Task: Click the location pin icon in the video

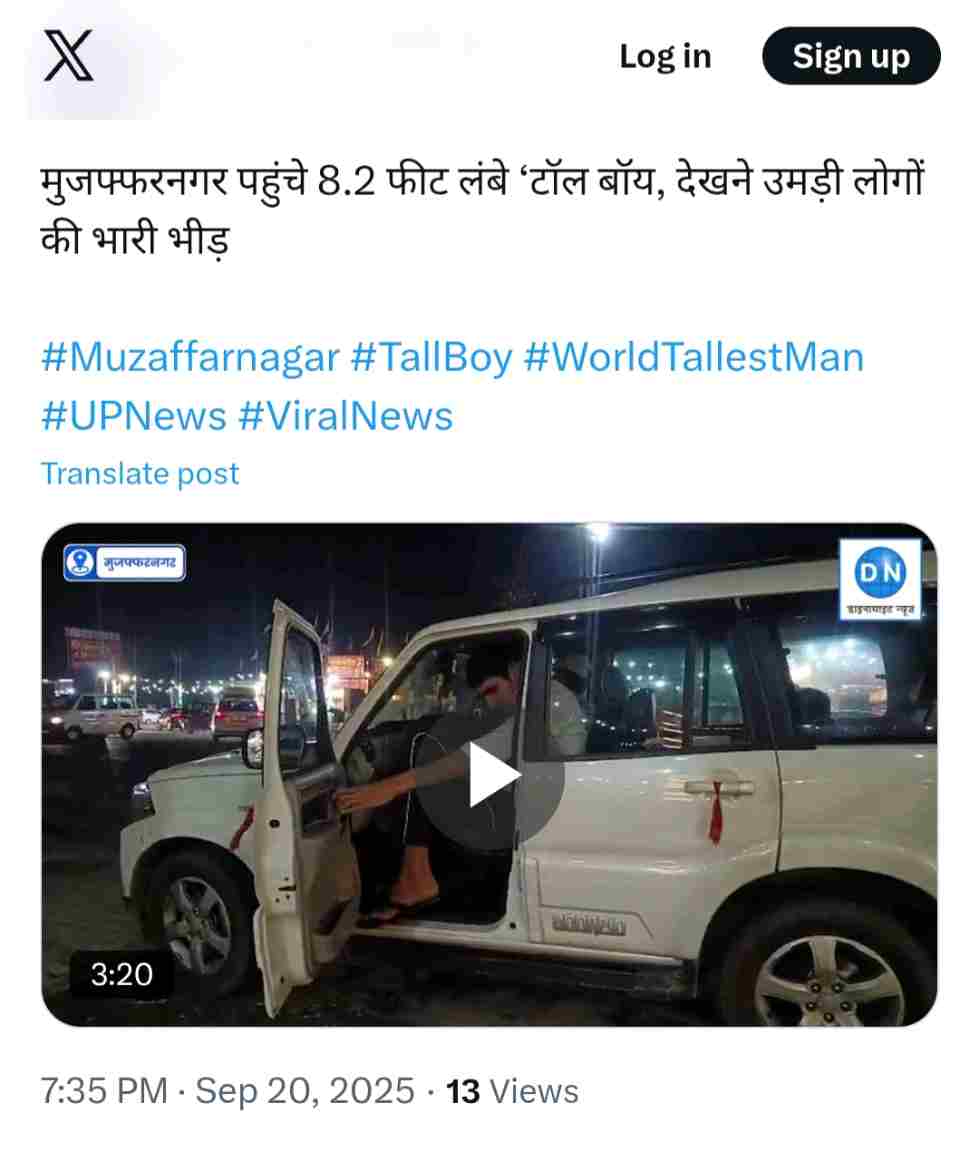Action: click(x=80, y=563)
